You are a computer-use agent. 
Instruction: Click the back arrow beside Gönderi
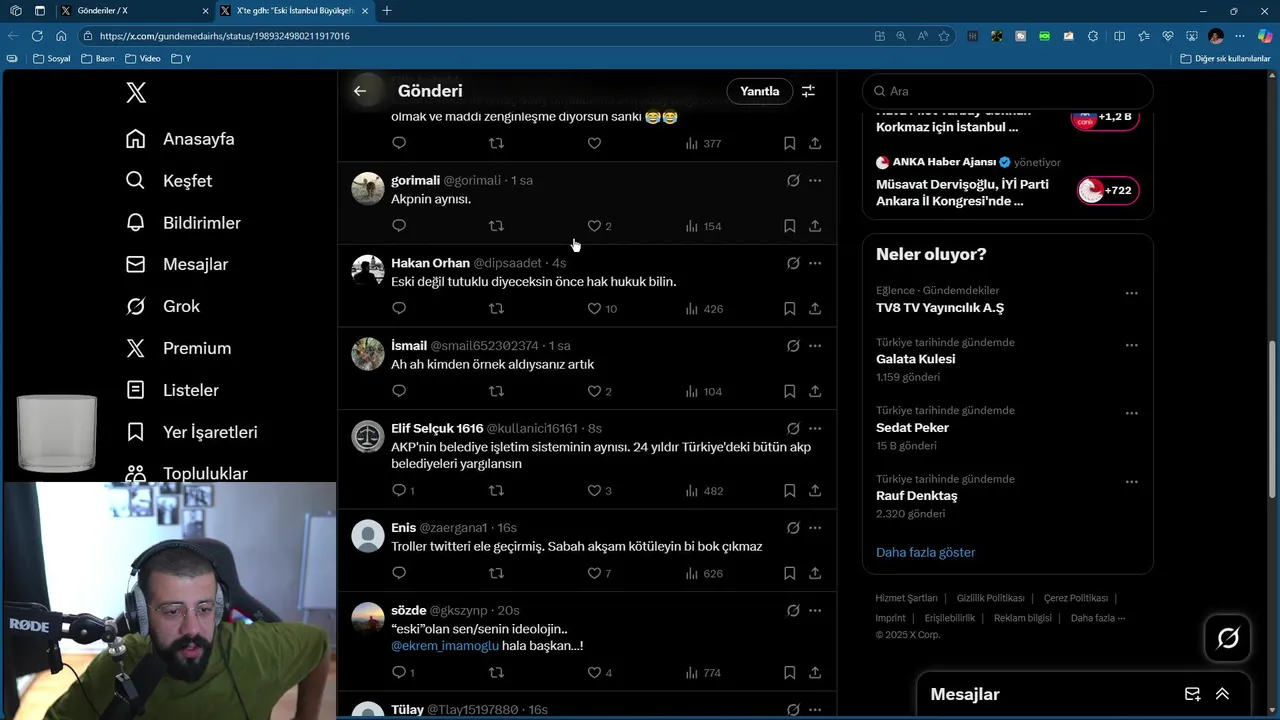click(x=360, y=91)
